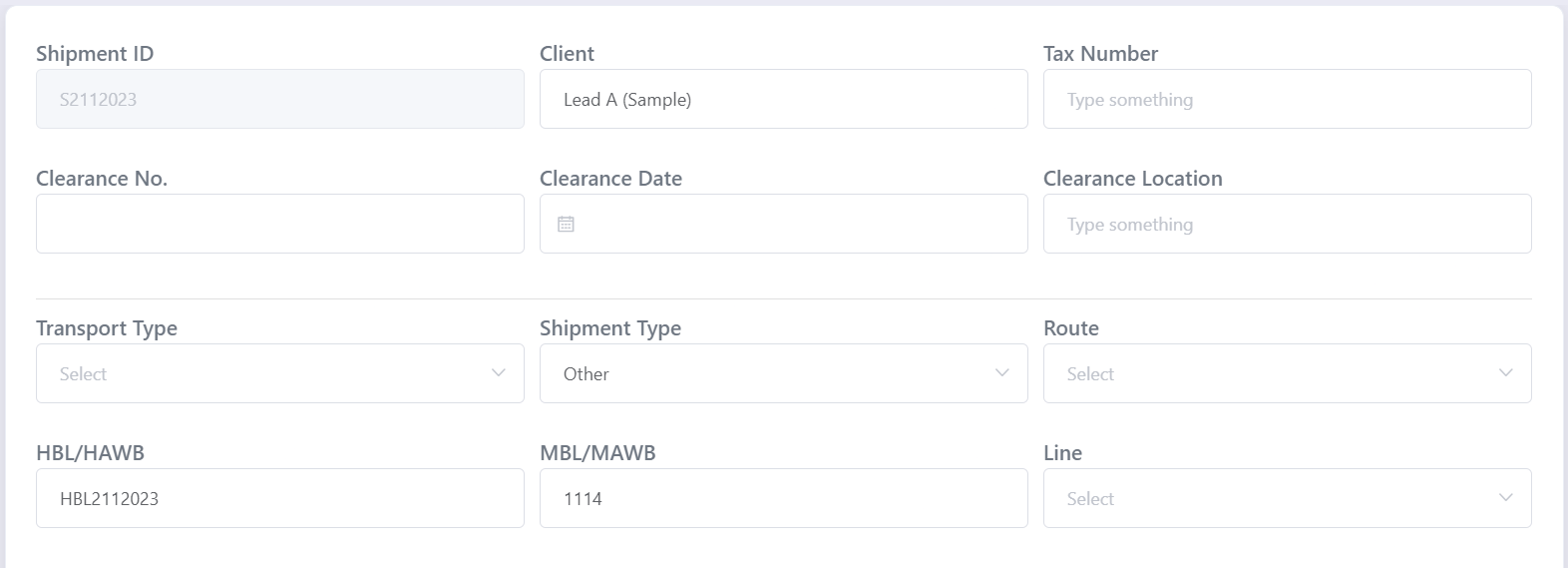This screenshot has width=1568, height=568.
Task: Click the Shipment Type label text
Action: [x=610, y=328]
